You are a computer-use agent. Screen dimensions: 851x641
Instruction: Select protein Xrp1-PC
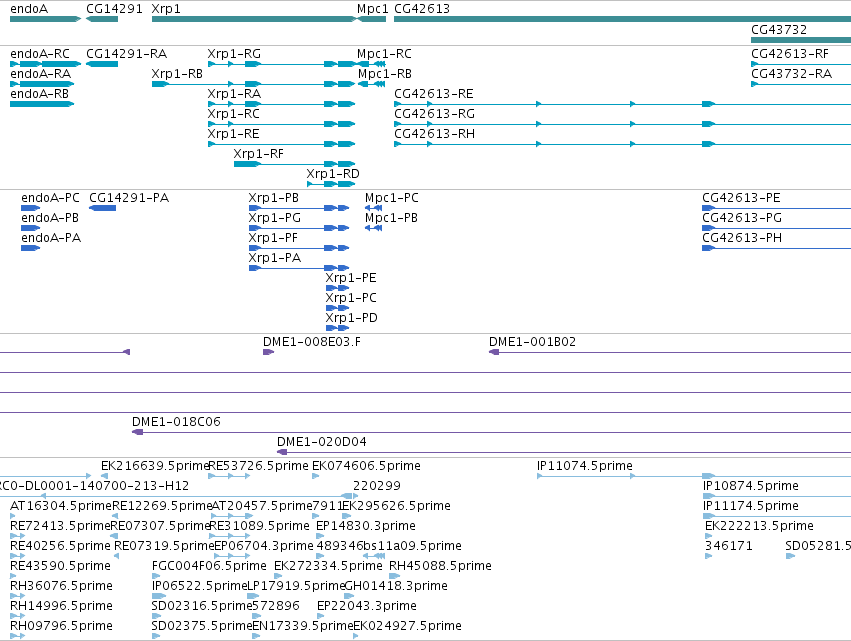[338, 308]
